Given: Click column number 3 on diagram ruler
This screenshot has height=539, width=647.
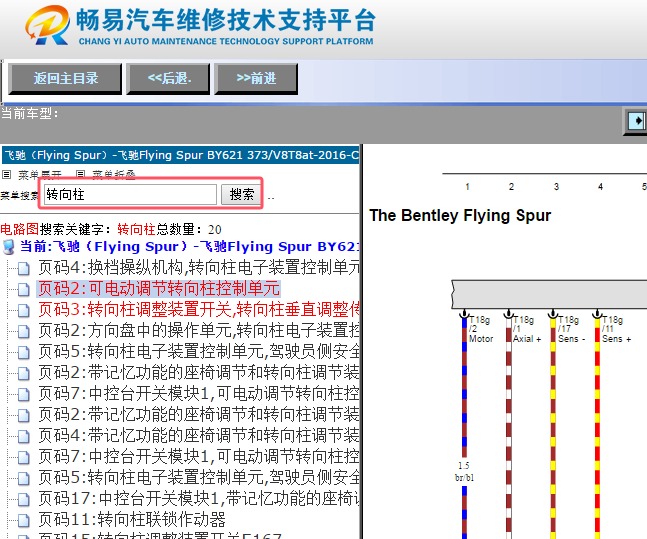Looking at the screenshot, I should (556, 187).
